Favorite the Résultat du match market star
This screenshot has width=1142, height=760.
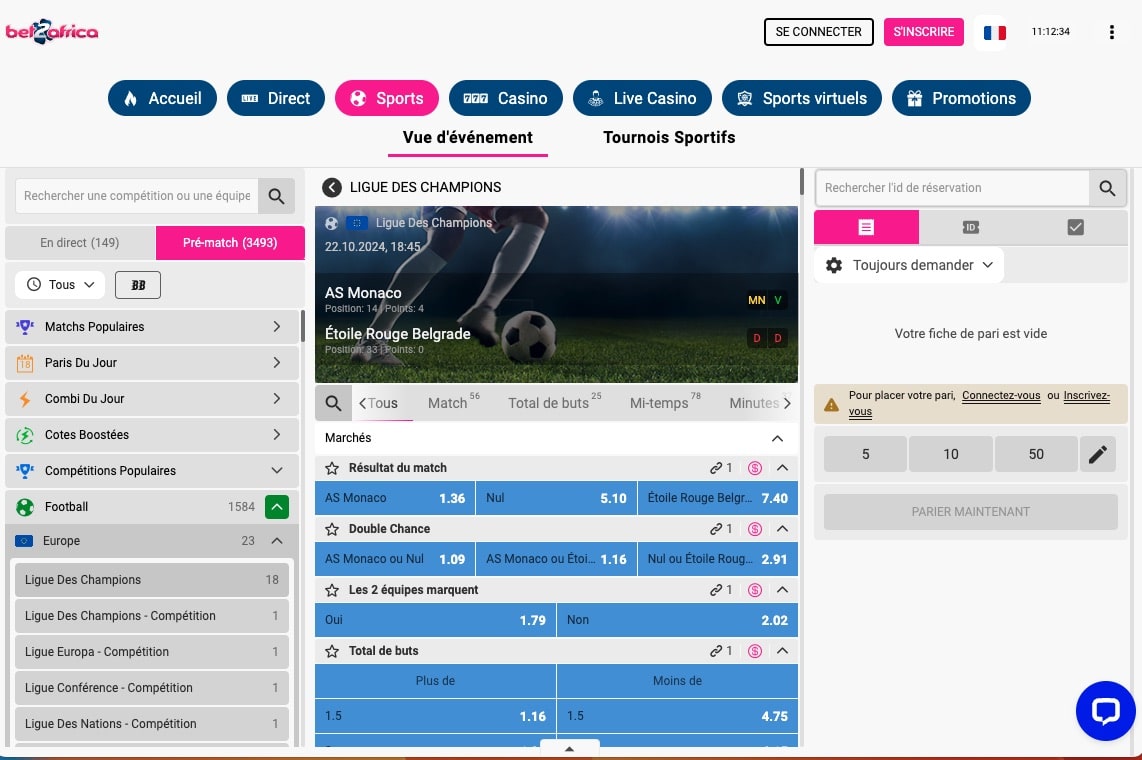(331, 467)
